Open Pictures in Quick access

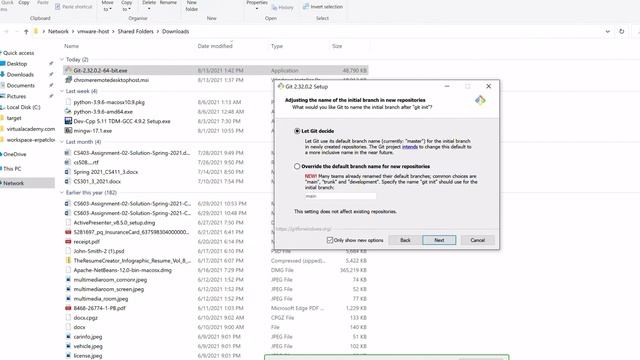[16, 96]
